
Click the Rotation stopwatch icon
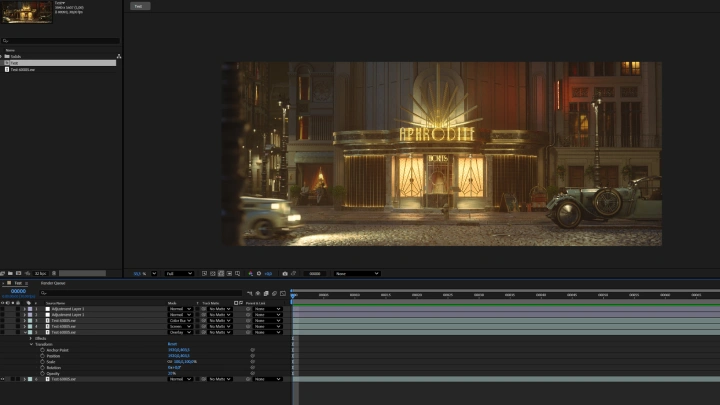(x=42, y=367)
